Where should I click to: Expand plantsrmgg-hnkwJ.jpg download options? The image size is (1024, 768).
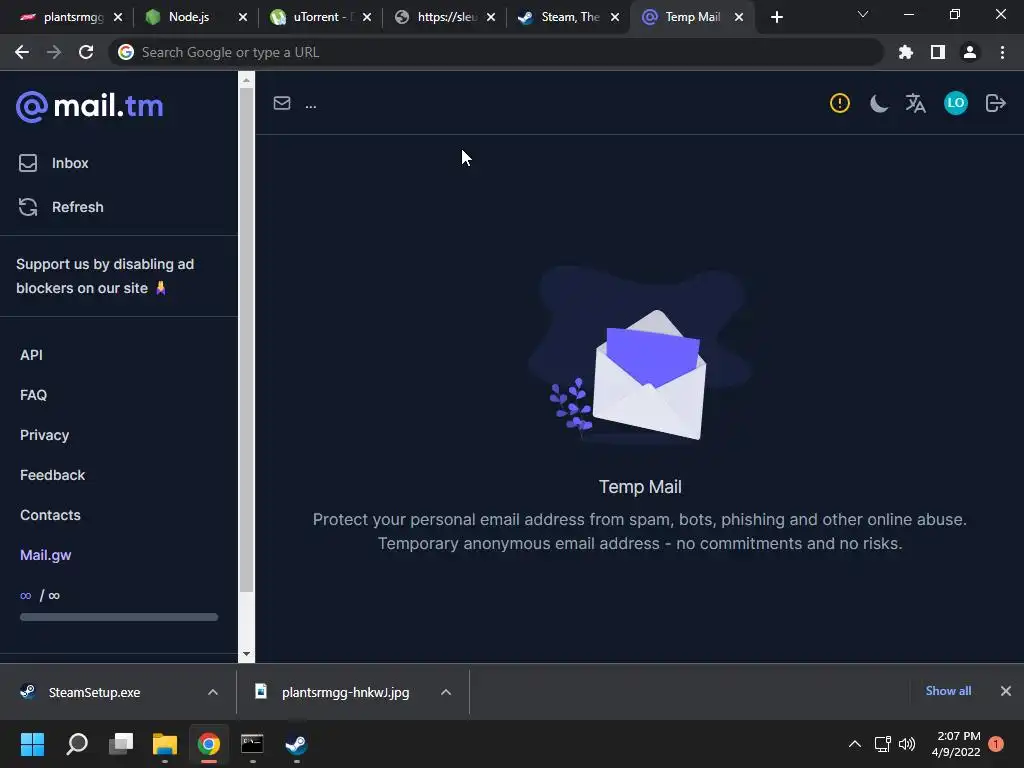(x=445, y=692)
